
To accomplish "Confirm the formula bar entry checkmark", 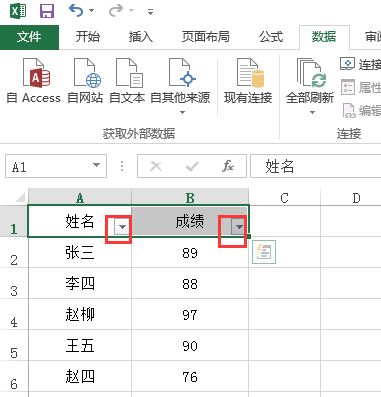I will (192, 166).
